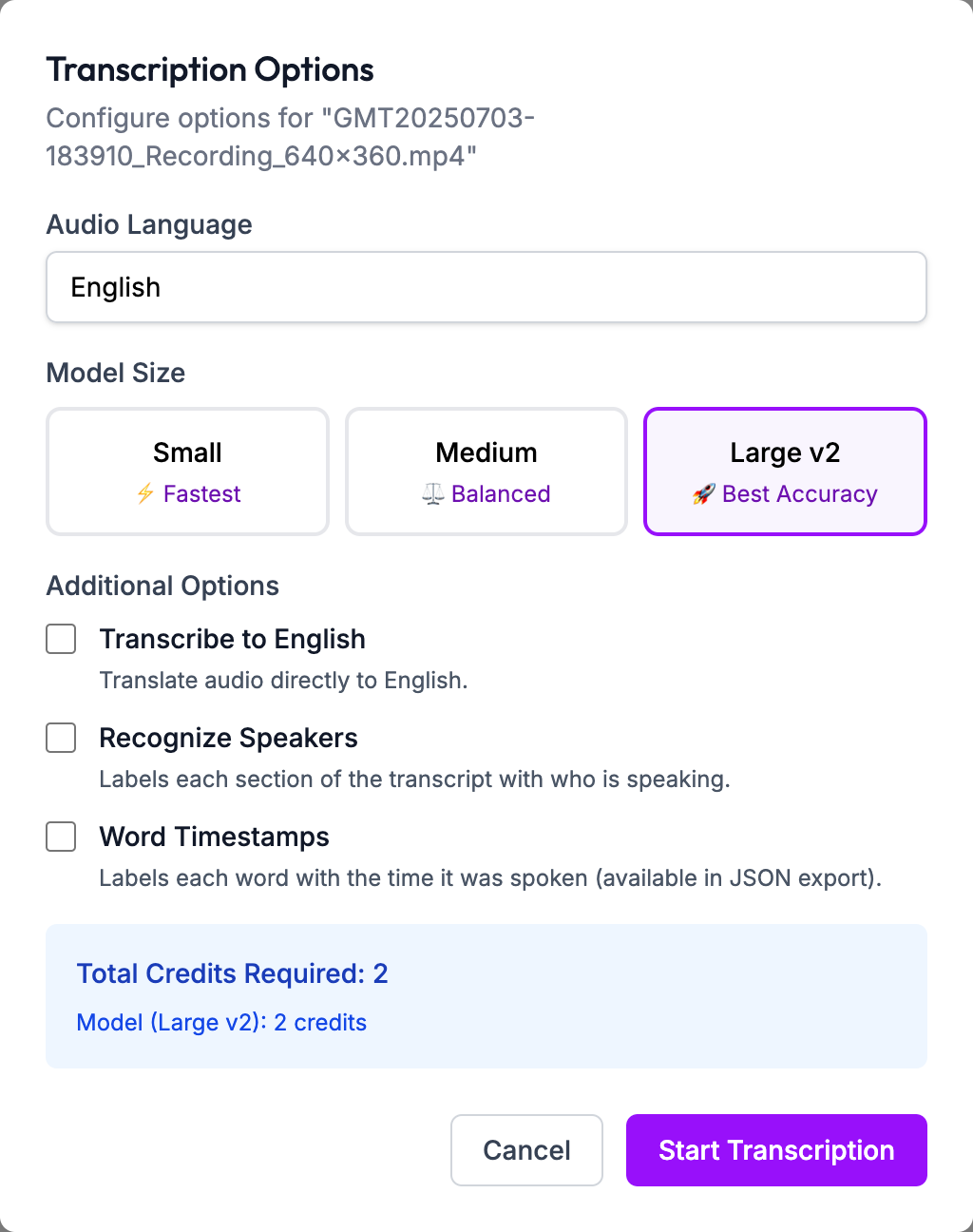
Task: Click the "Total Credits Required: 2" text
Action: click(x=233, y=973)
